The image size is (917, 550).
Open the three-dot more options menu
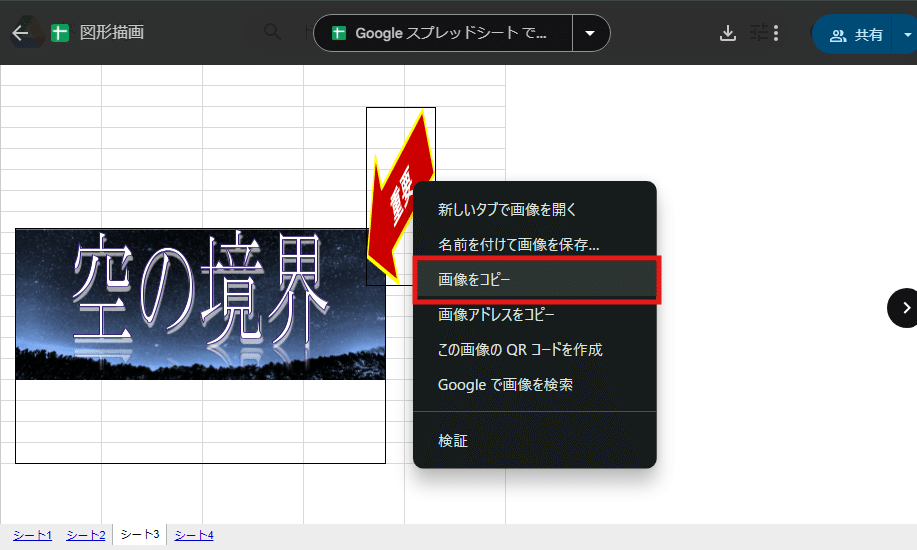[776, 33]
